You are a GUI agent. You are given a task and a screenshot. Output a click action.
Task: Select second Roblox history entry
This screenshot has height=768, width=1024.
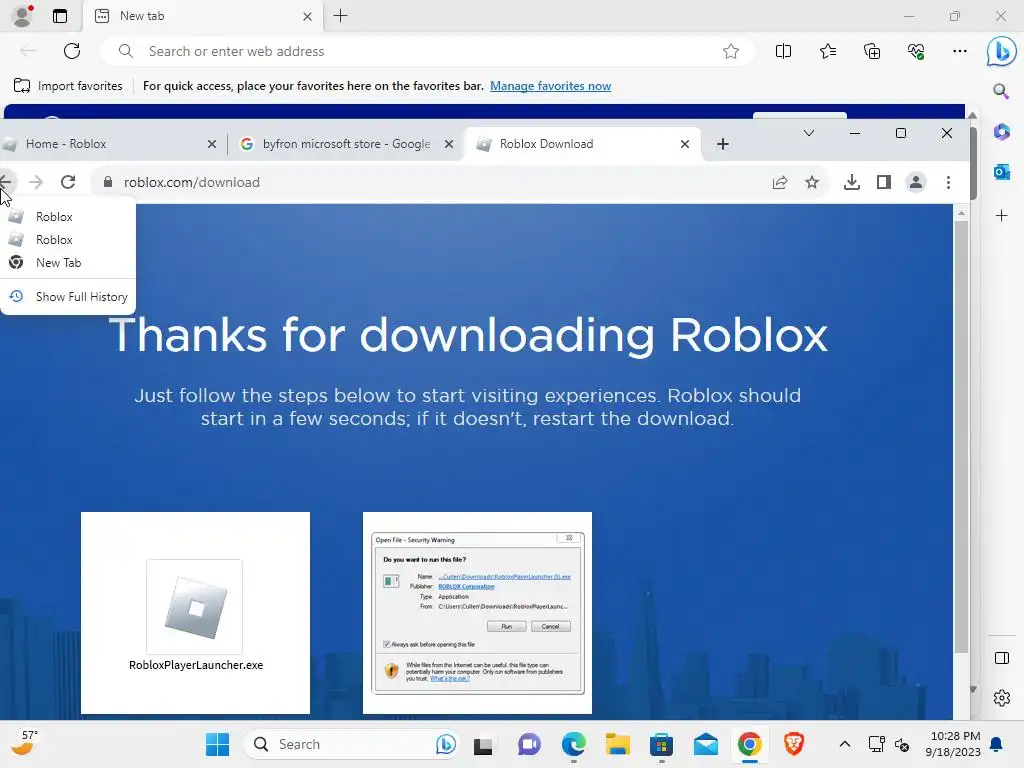pos(68,240)
